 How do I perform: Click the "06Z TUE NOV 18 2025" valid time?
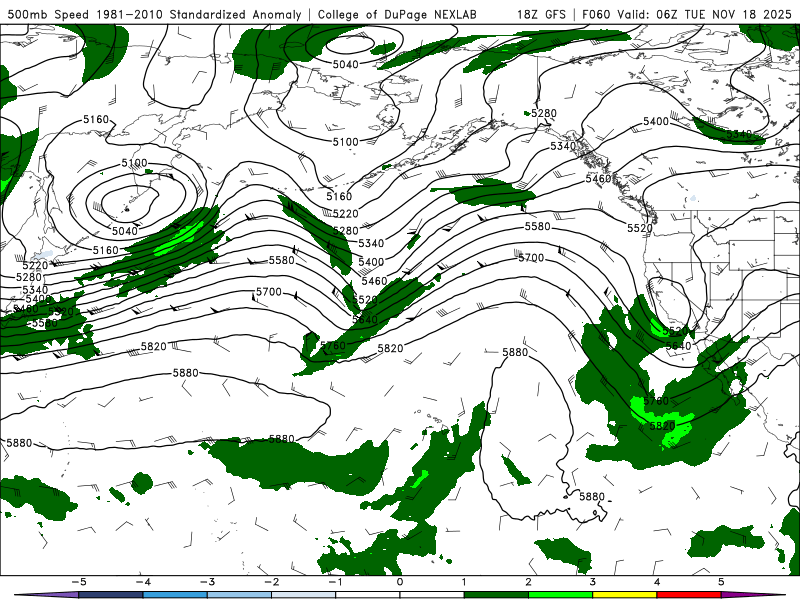tap(724, 14)
